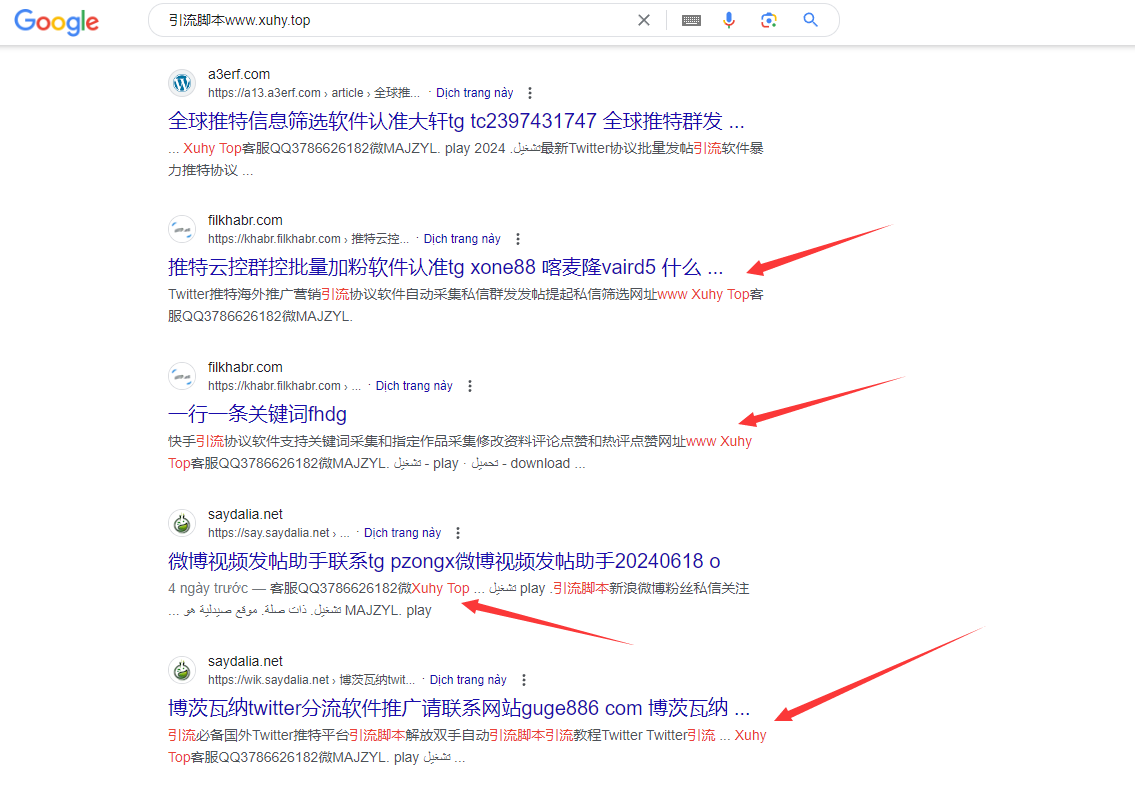This screenshot has height=794, width=1135.
Task: Open the on-screen keyboard icon
Action: (690, 19)
